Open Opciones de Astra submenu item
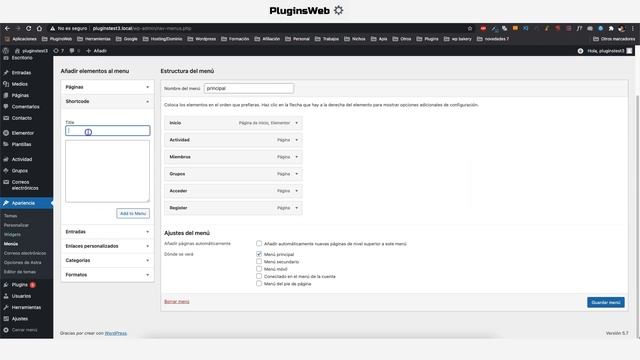Screen dimensions: 640x360 coord(22,263)
